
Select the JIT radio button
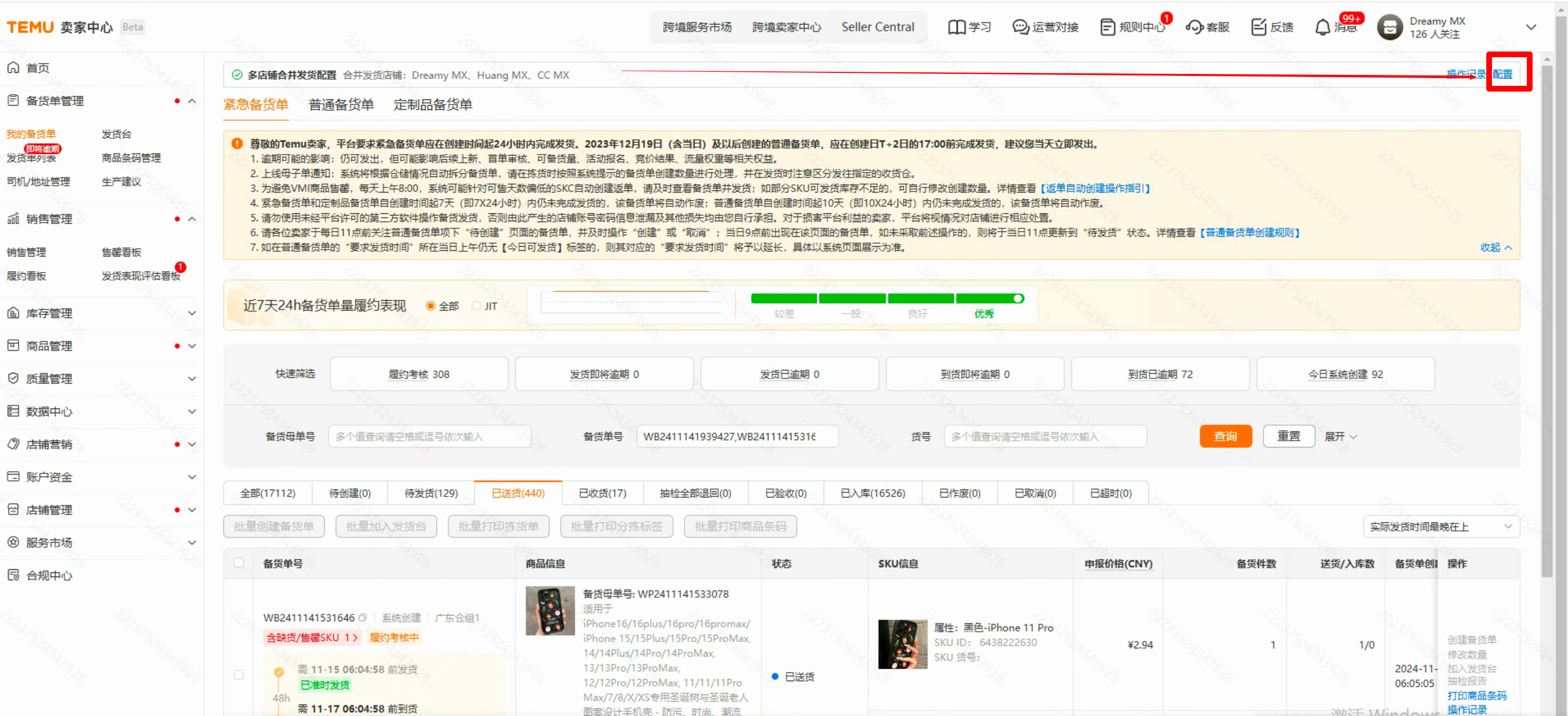pos(477,306)
